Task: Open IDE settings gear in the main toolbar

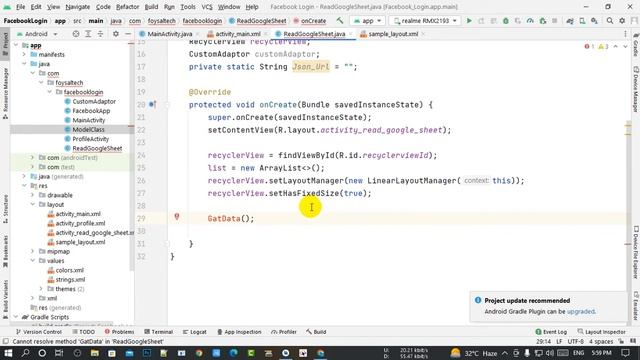Action: (622, 21)
